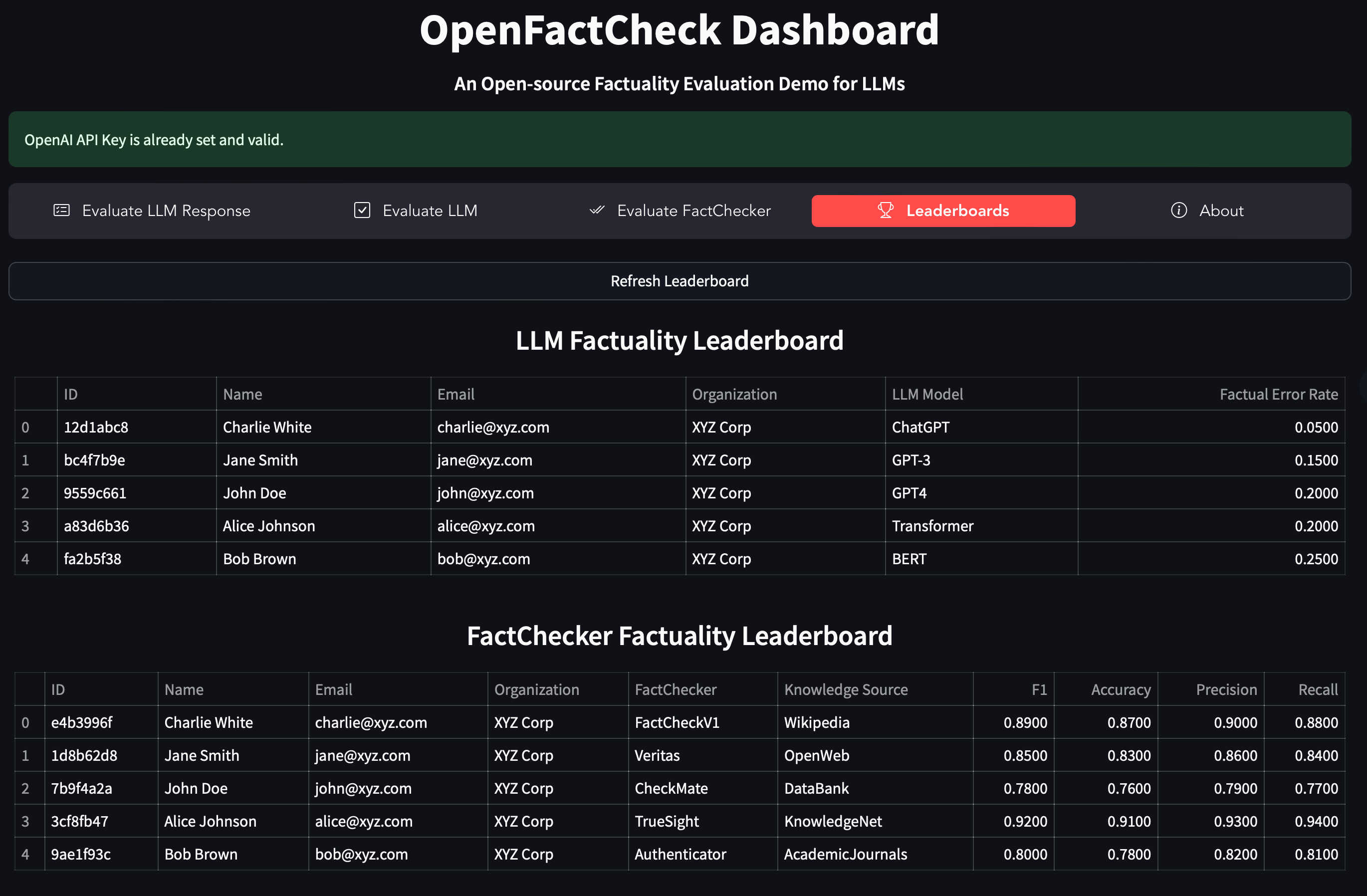Click the OpenFactCheck Dashboard title
The height and width of the screenshot is (896, 1367).
tap(680, 29)
